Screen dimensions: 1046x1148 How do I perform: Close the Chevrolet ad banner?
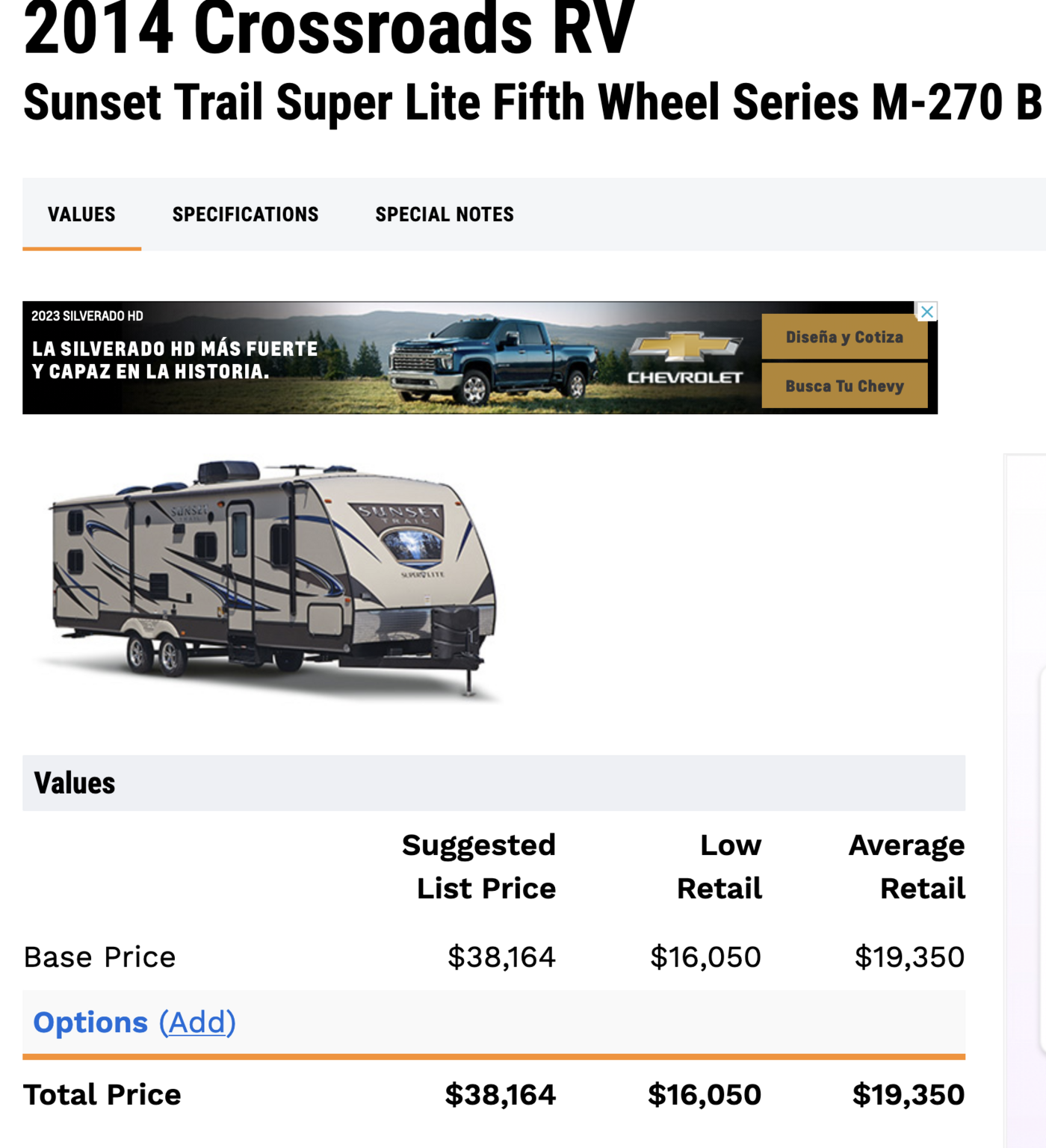926,312
